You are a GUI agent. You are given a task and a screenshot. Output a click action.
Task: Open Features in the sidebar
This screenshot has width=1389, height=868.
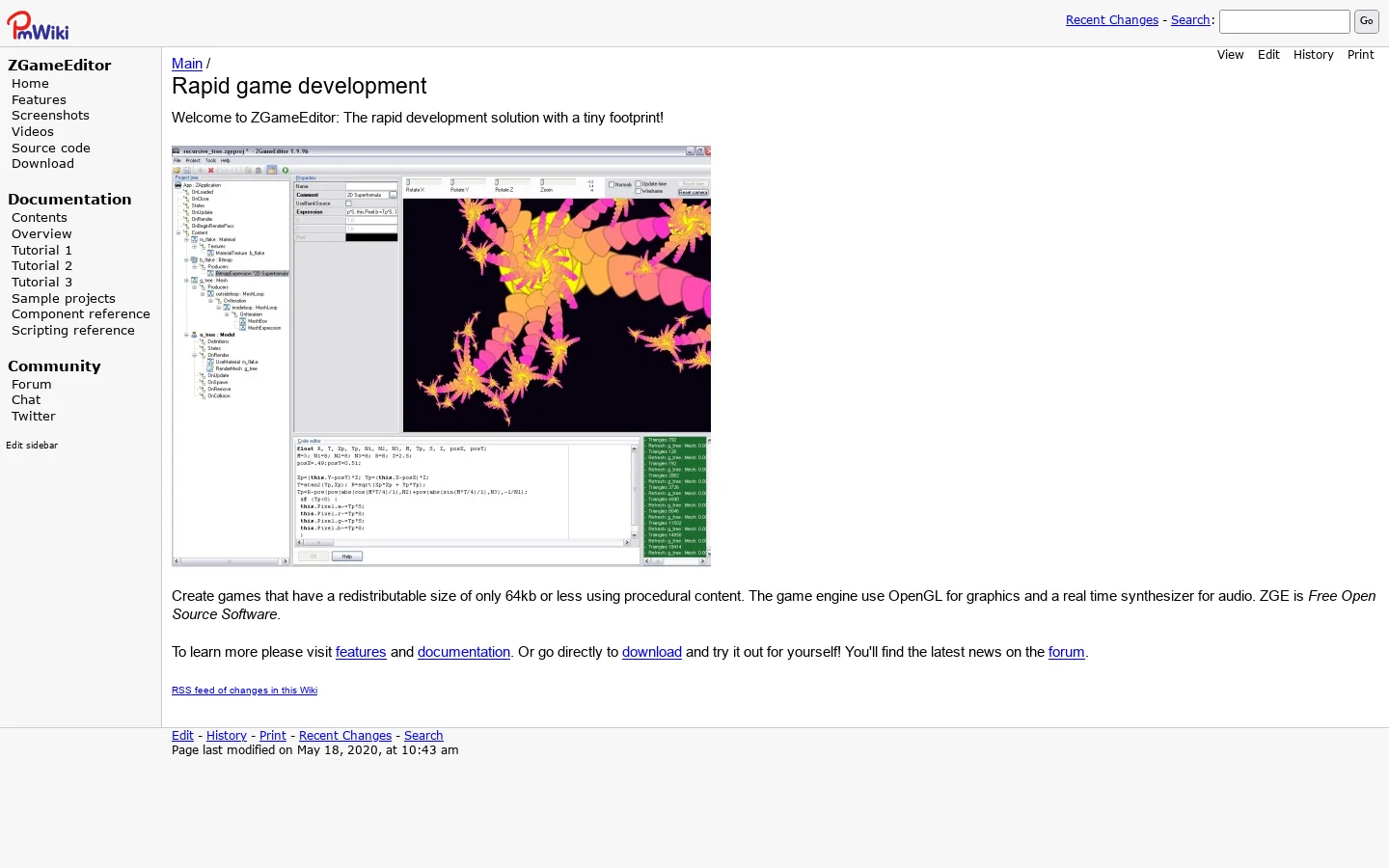pyautogui.click(x=39, y=100)
